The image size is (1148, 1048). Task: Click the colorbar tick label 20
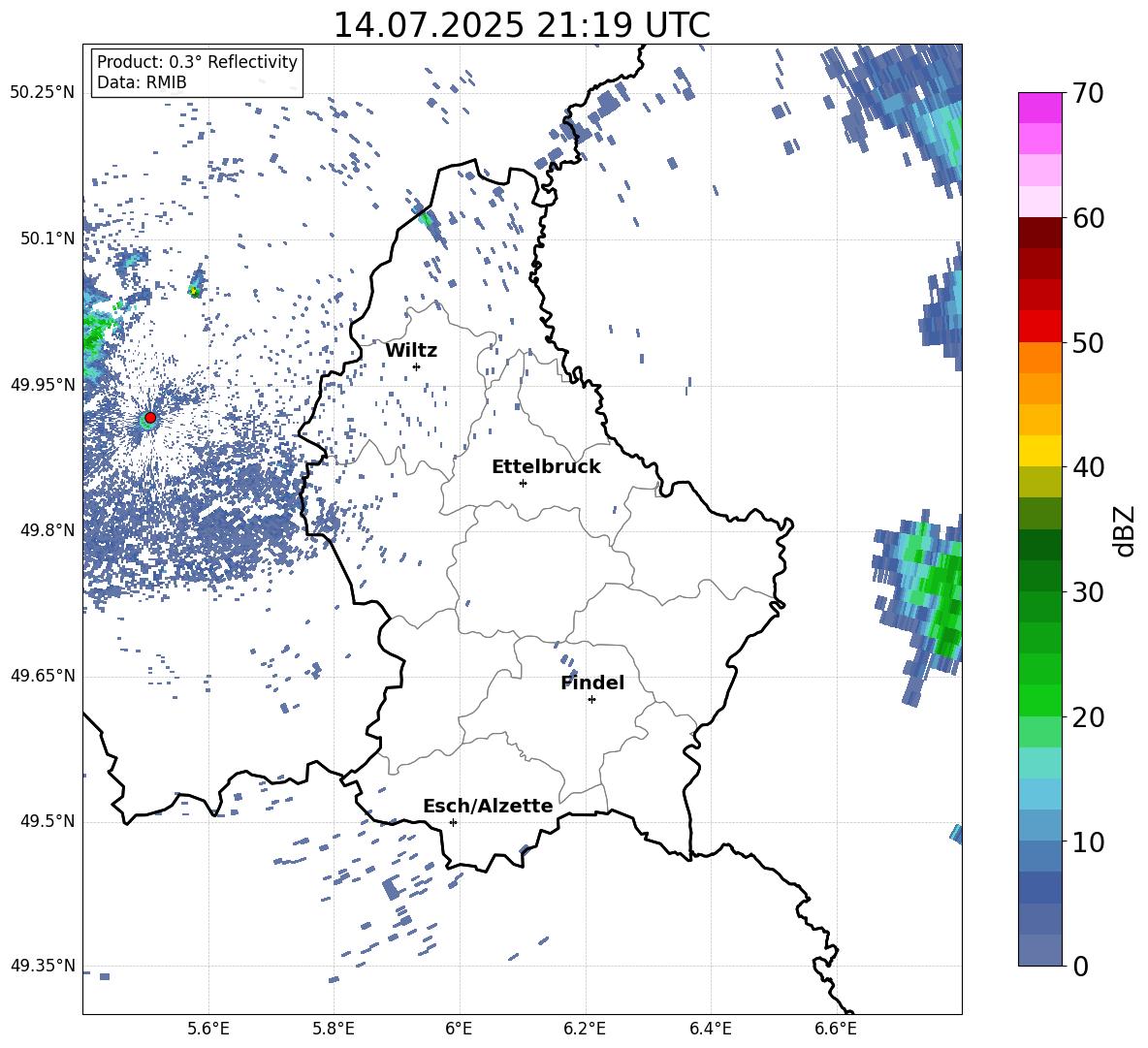pyautogui.click(x=1088, y=717)
